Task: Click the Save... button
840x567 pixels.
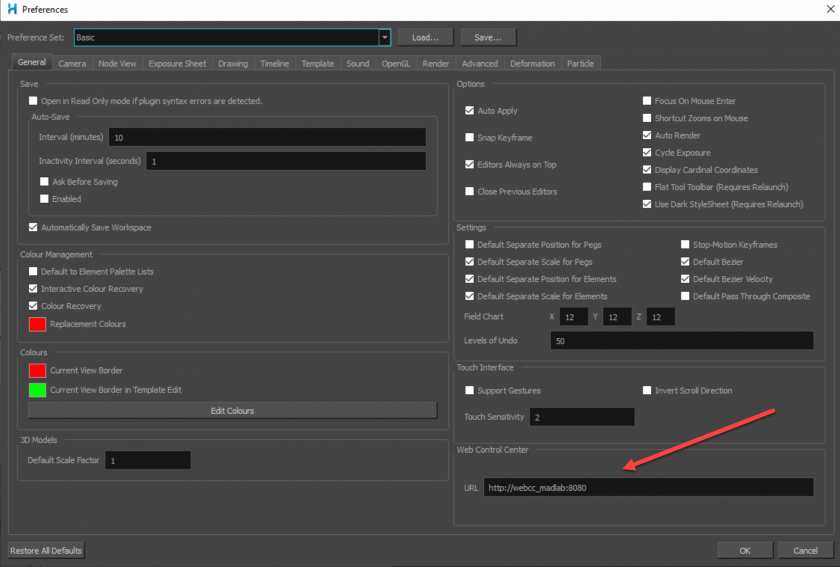Action: 488,38
